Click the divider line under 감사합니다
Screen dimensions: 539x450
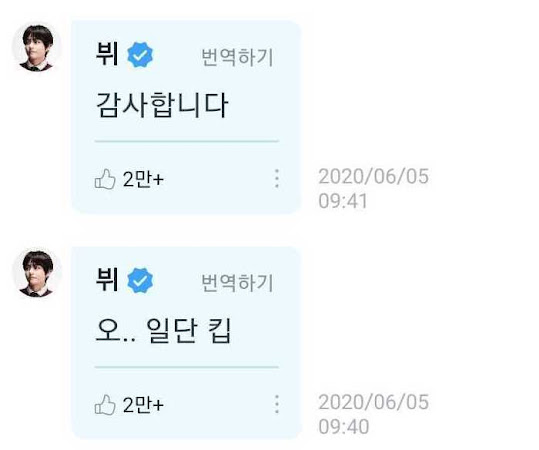click(187, 141)
